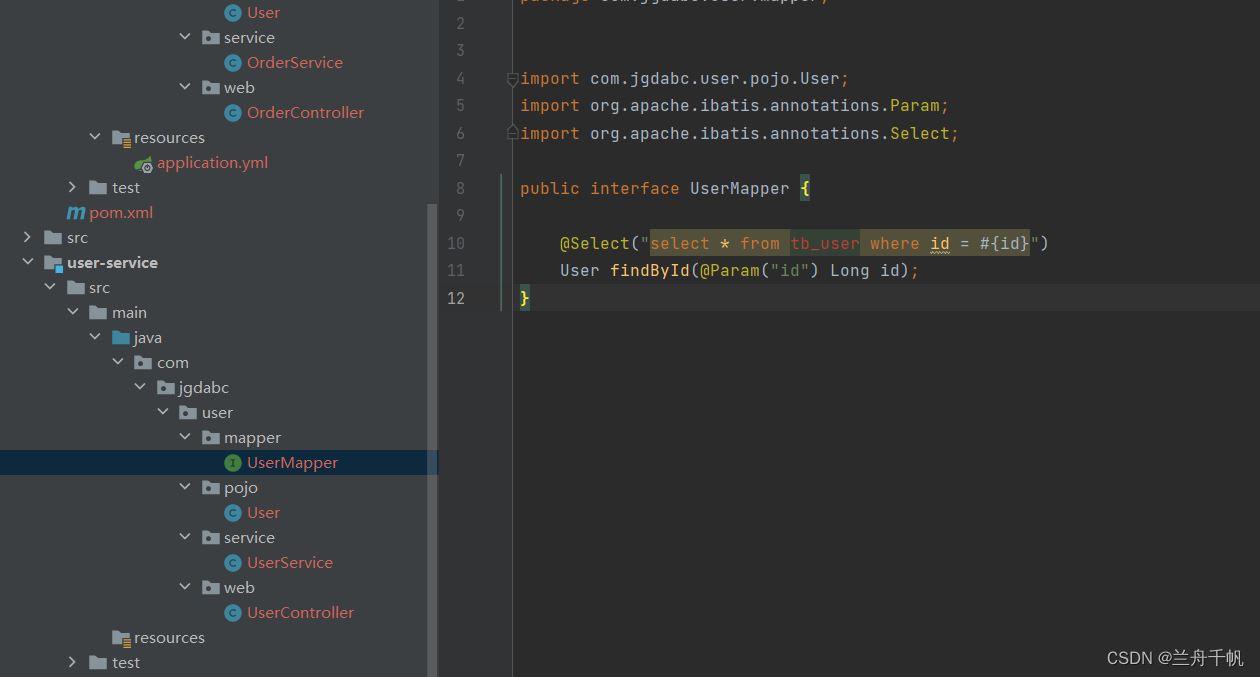Screen dimensions: 1260x677
Task: Expand the test folder below UserController's resources
Action: click(x=72, y=662)
